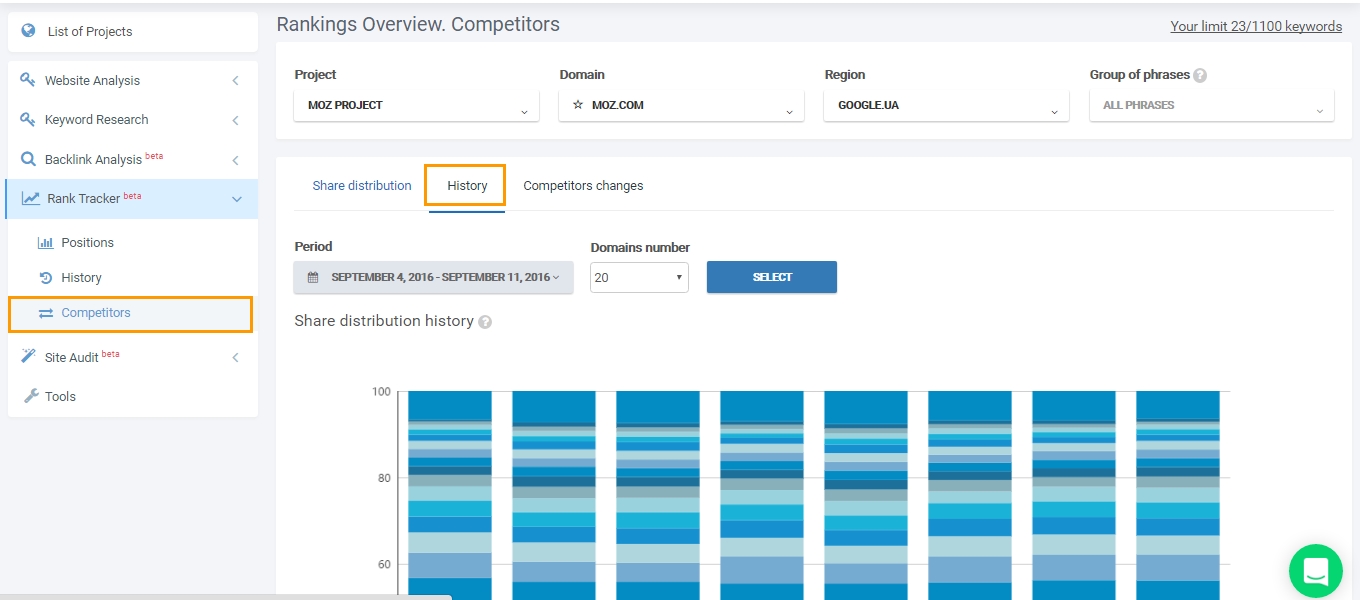Screen dimensions: 1360x600
Task: Click the 100 label on the chart axis
Action: tap(381, 391)
